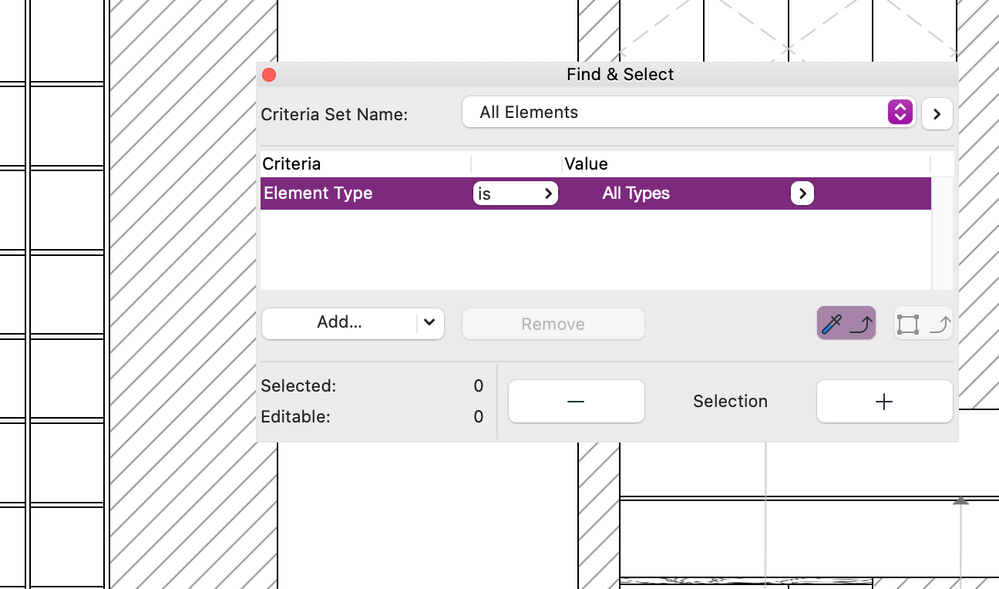The image size is (999, 589).
Task: Add to selection with the plus button
Action: pyautogui.click(x=884, y=401)
